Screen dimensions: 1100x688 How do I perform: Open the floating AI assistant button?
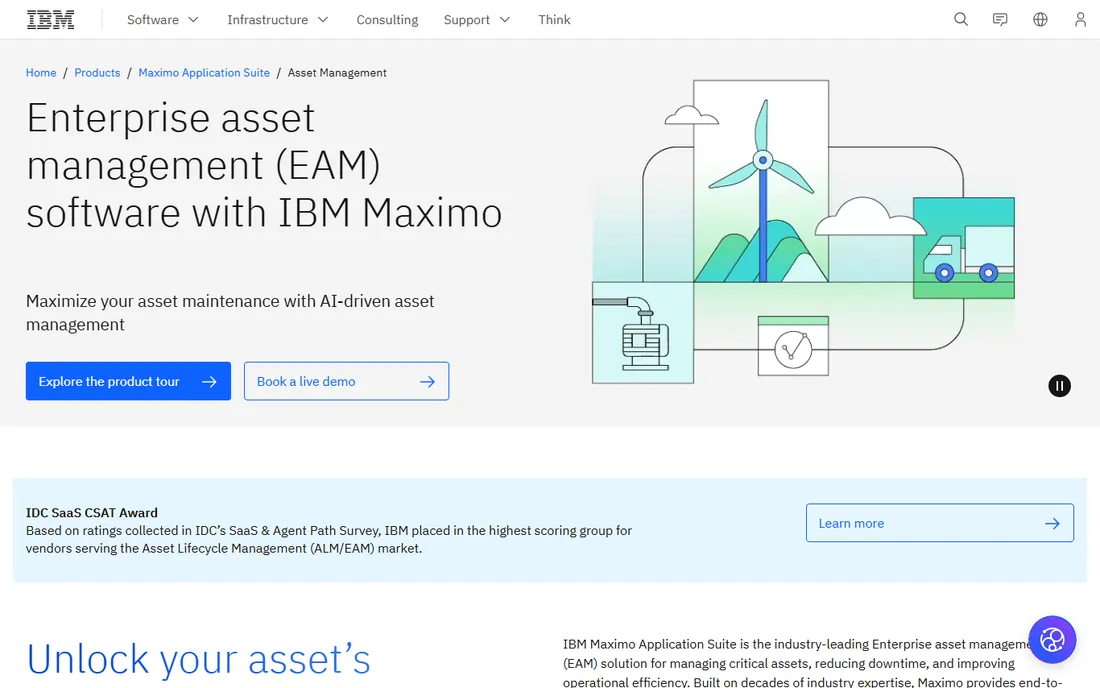1052,640
